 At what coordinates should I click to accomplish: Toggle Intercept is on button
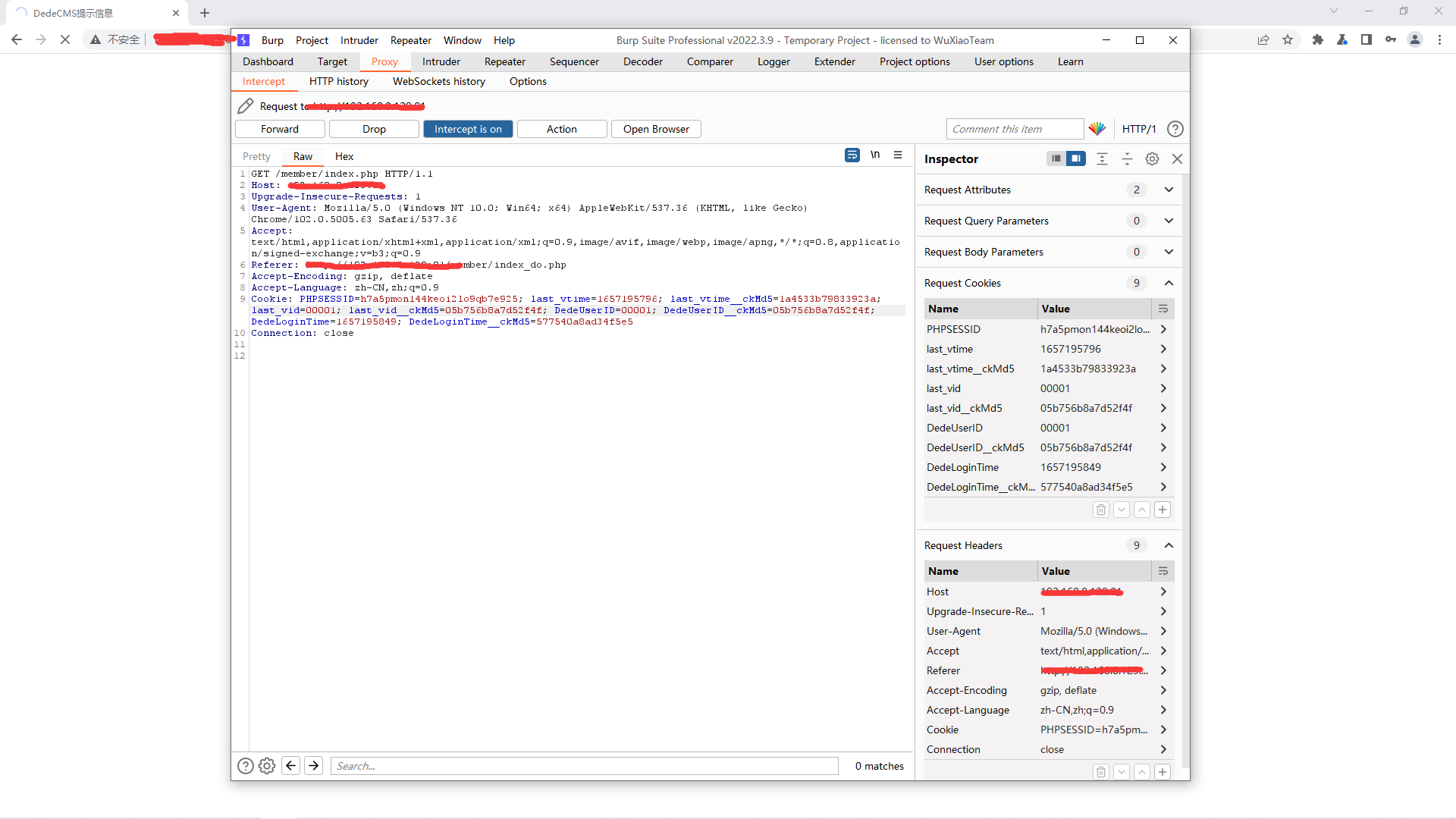468,129
